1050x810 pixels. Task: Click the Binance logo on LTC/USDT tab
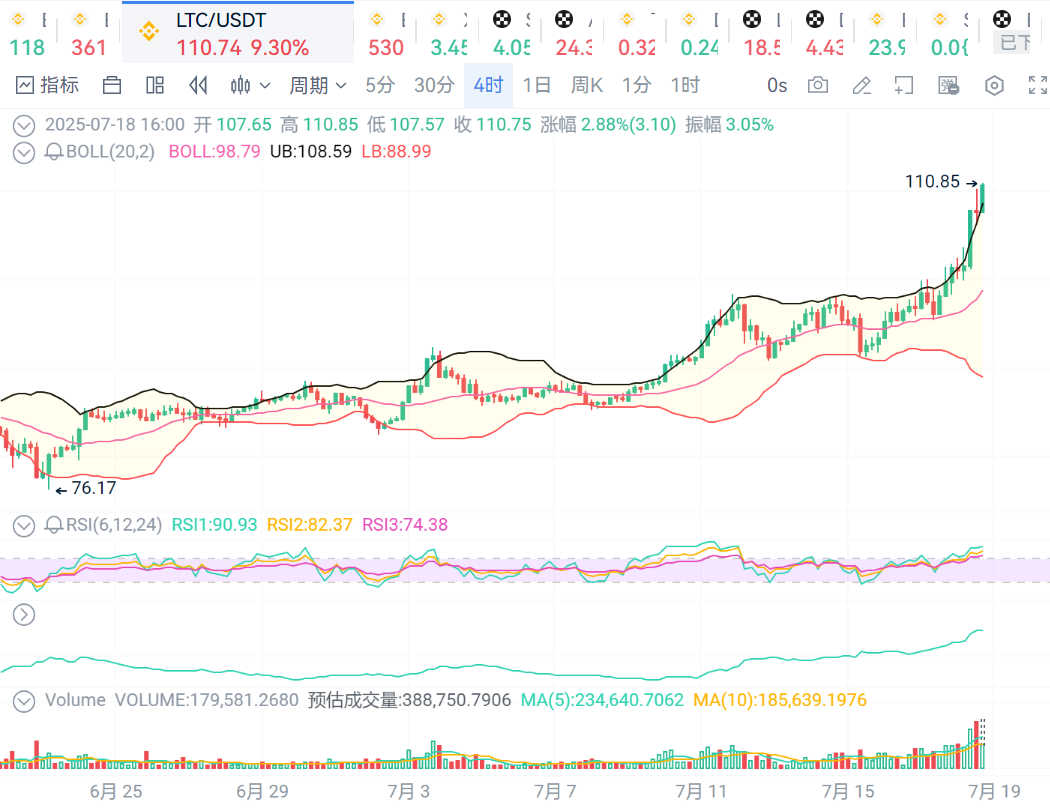149,31
